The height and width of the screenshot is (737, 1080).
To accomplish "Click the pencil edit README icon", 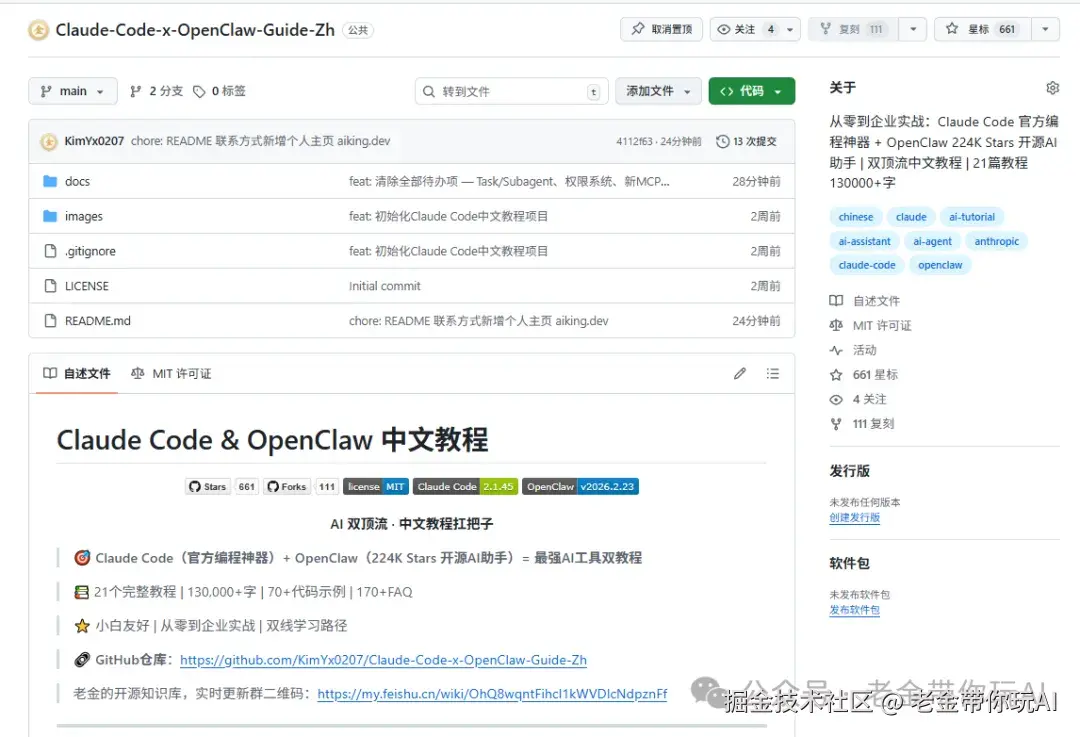I will coord(740,373).
